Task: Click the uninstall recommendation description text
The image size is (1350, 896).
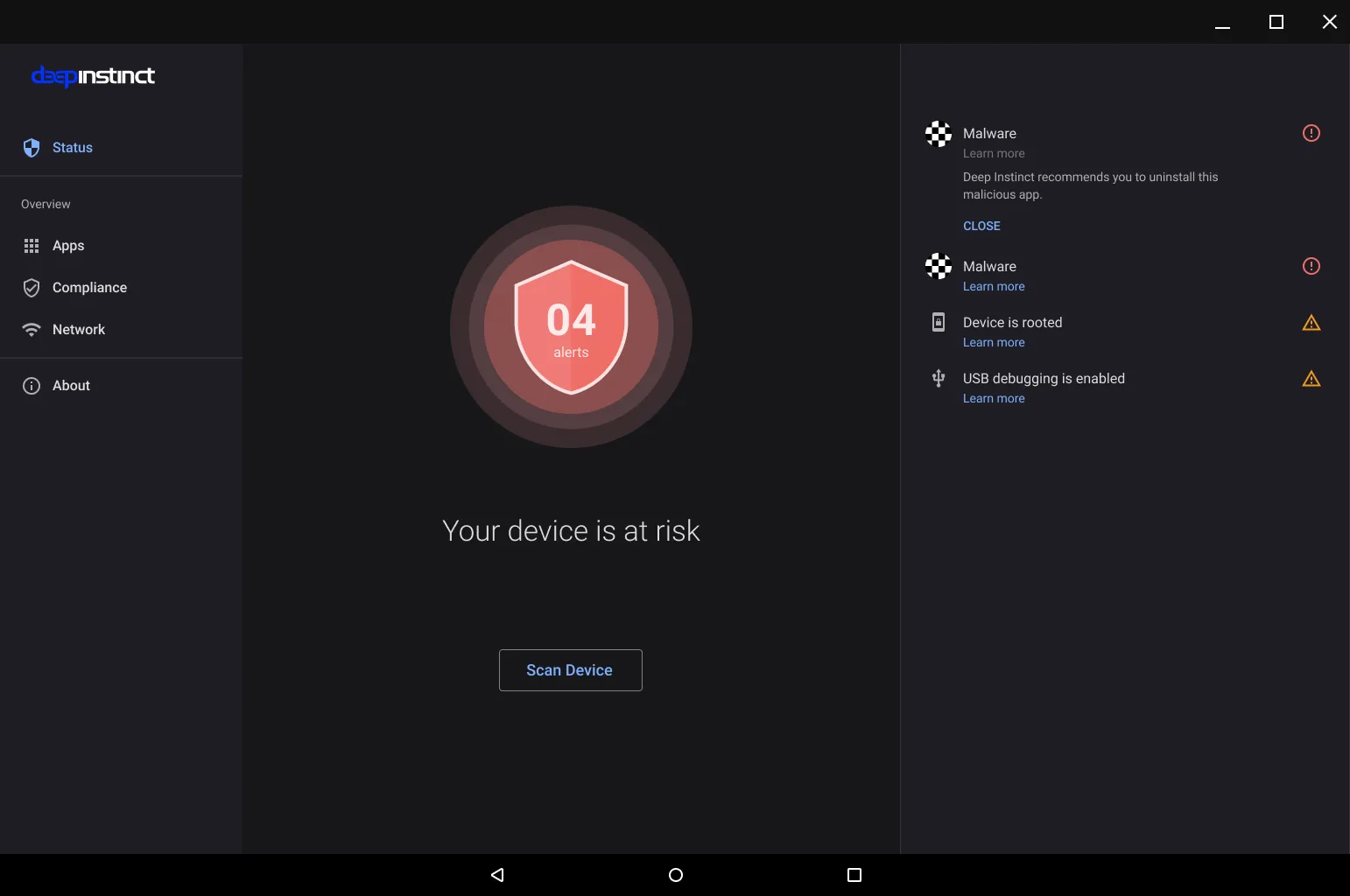Action: point(1090,185)
